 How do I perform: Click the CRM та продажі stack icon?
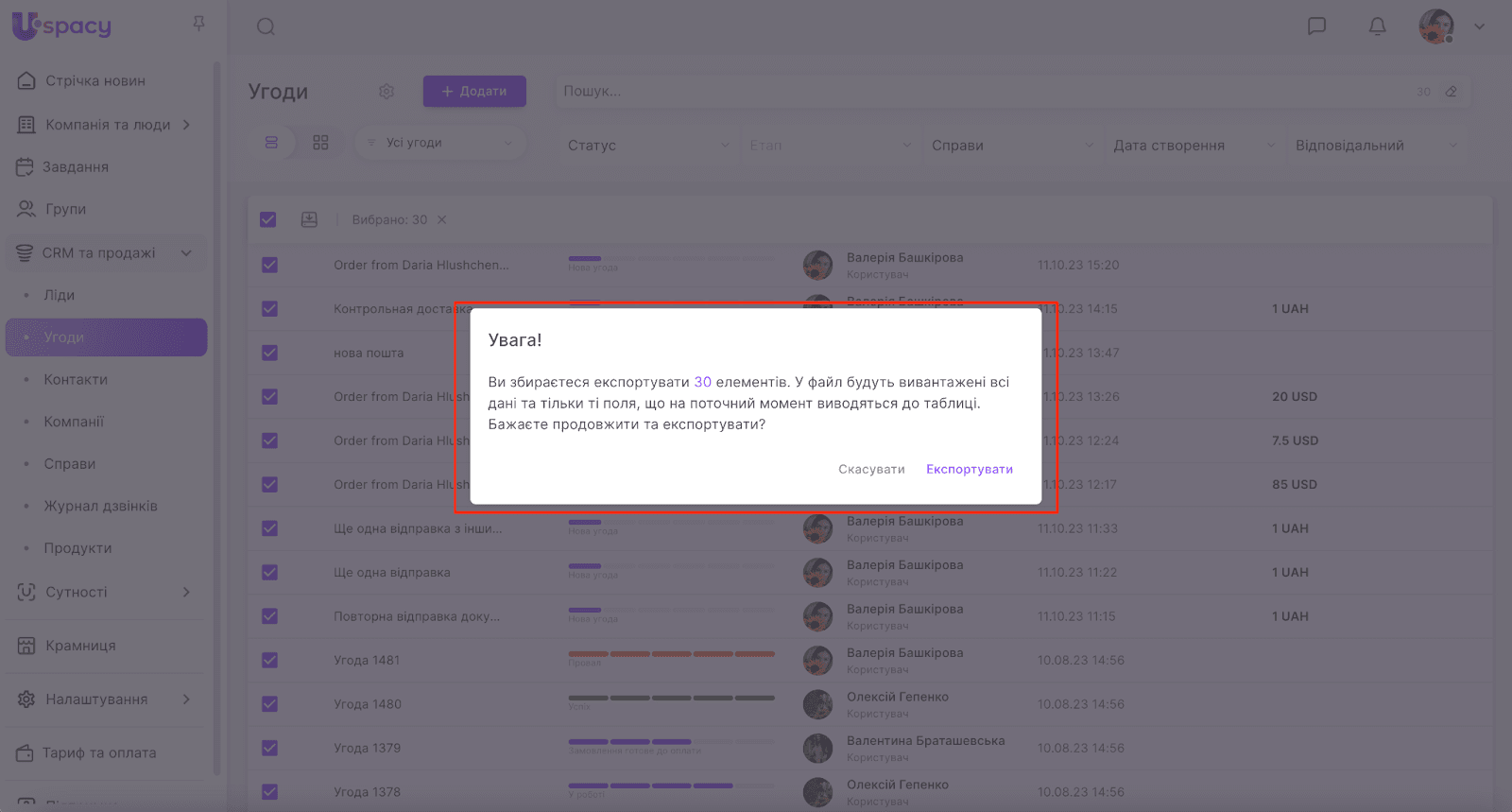[25, 253]
